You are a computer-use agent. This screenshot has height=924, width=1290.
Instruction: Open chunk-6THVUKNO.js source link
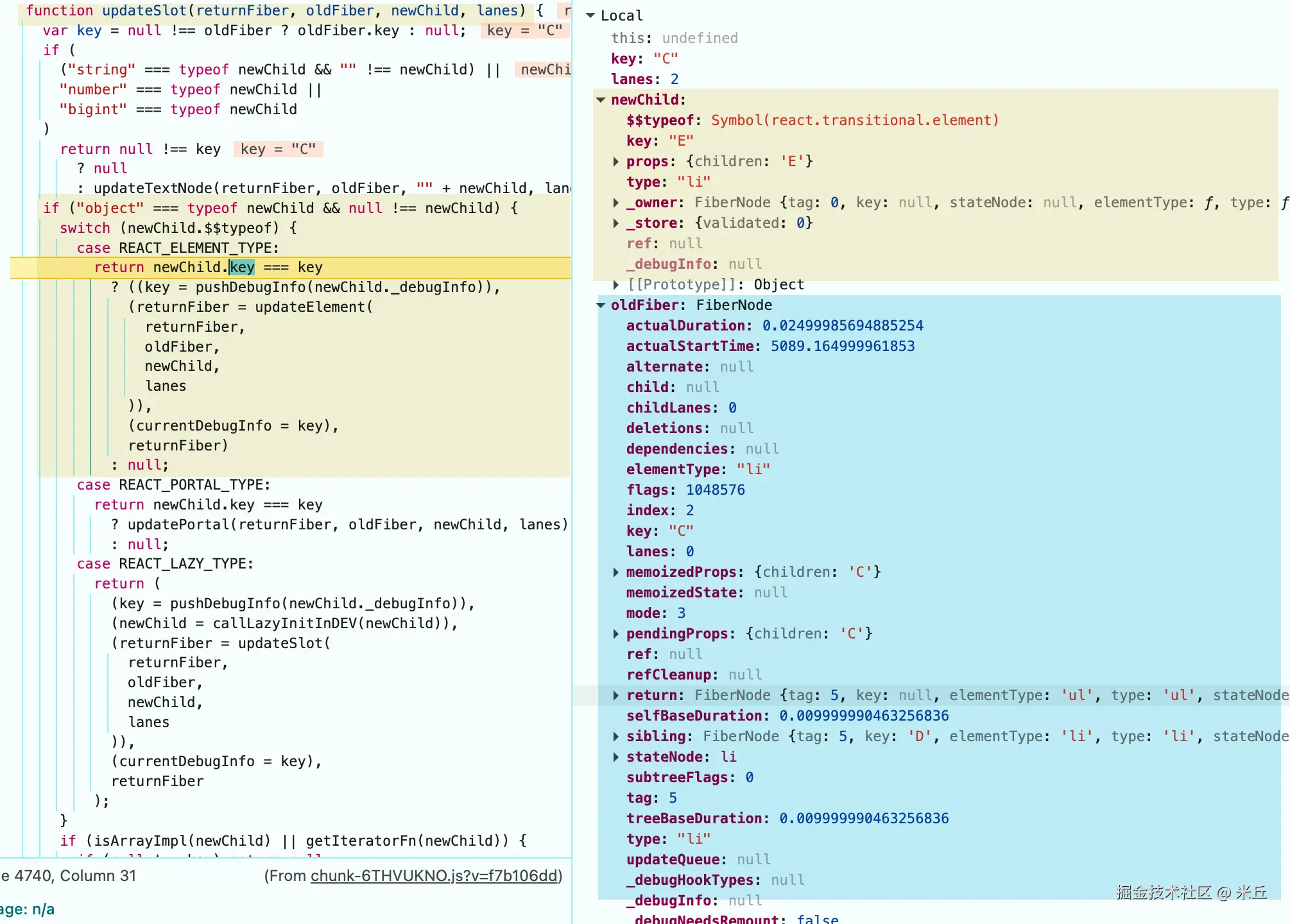point(434,876)
